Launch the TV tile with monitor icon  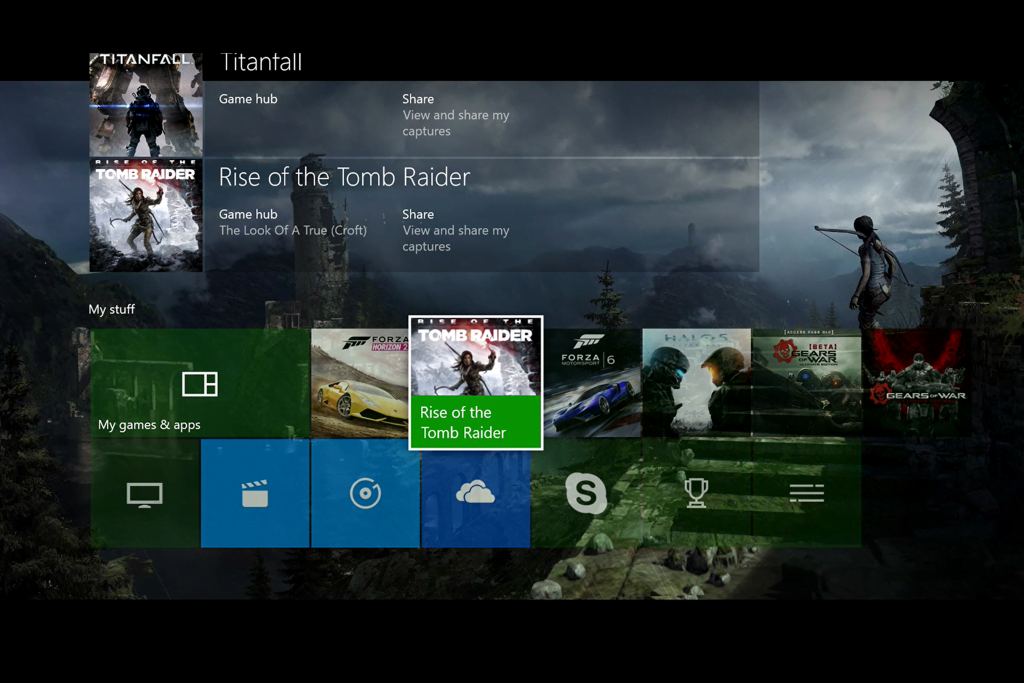(145, 493)
